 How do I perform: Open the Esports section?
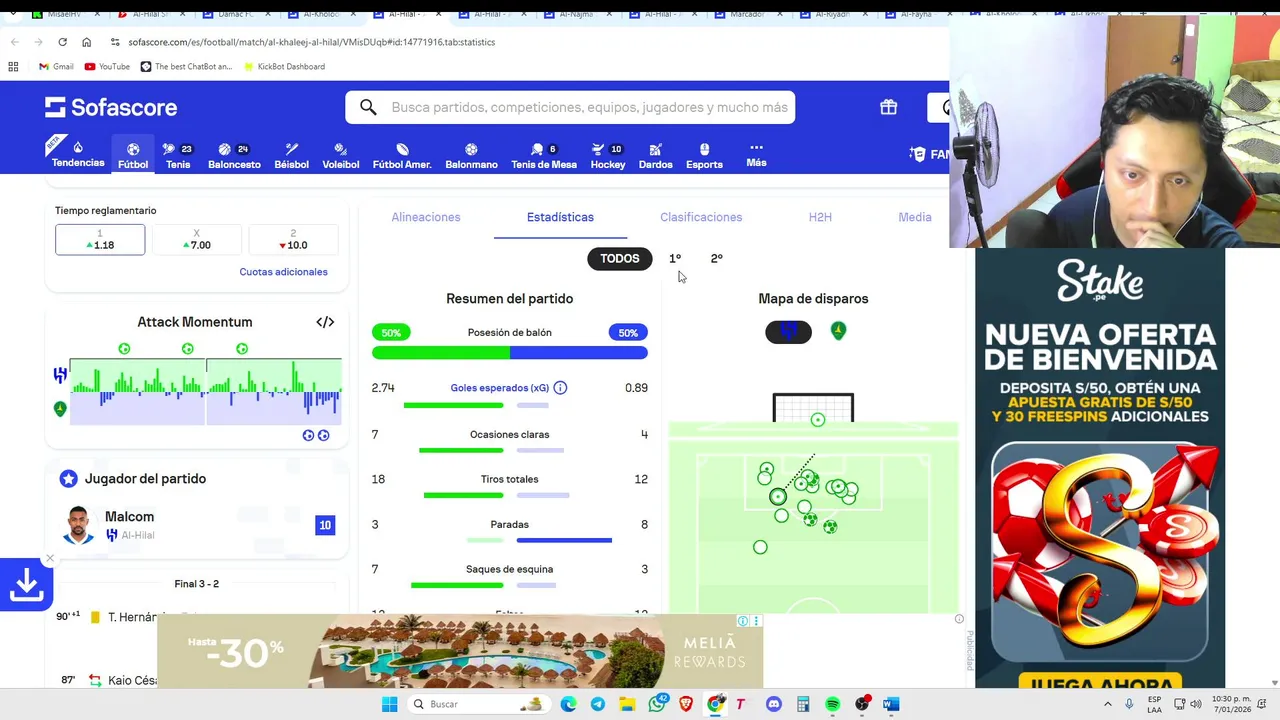pos(704,155)
